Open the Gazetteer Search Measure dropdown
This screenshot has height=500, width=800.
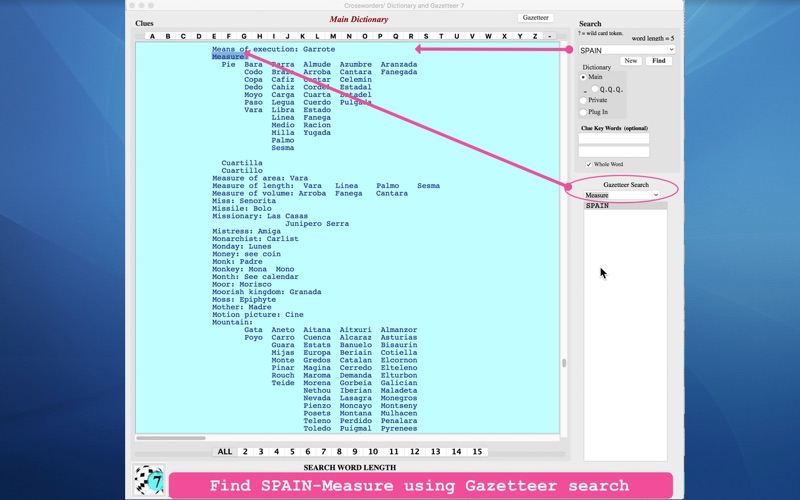click(656, 195)
